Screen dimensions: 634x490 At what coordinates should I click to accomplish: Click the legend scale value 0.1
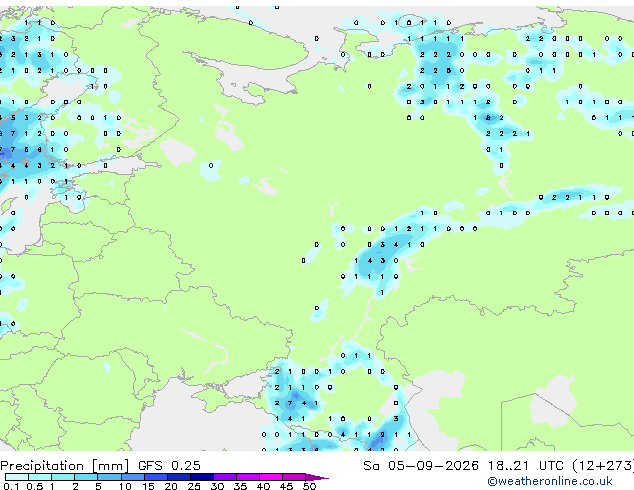click(12, 486)
